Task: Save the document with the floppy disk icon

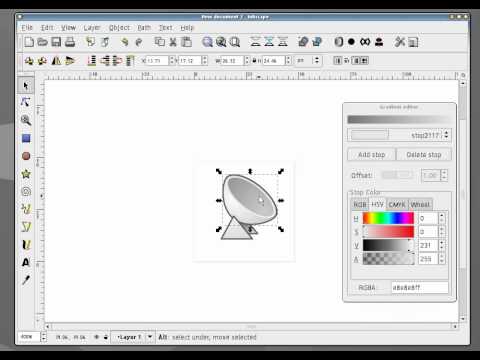Action: [x=56, y=42]
